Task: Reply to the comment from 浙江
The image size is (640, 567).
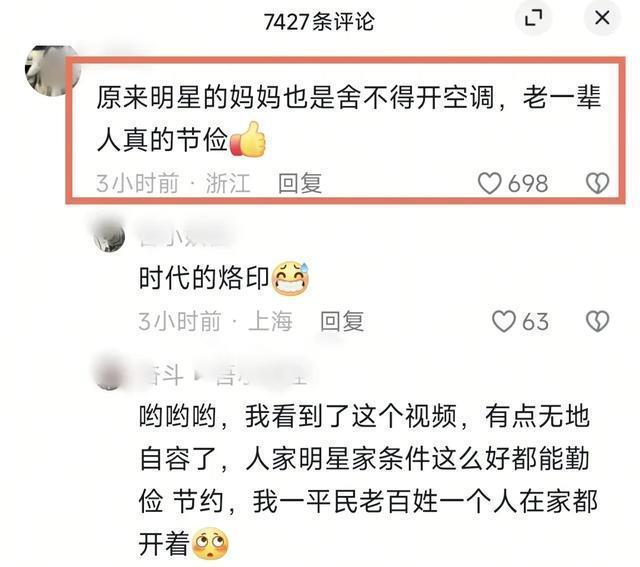Action: (300, 183)
